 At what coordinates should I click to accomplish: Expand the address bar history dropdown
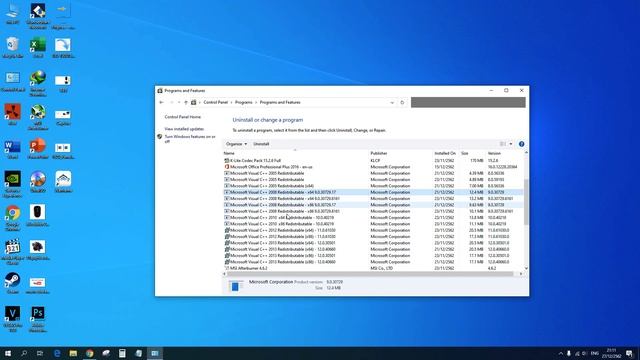click(392, 102)
